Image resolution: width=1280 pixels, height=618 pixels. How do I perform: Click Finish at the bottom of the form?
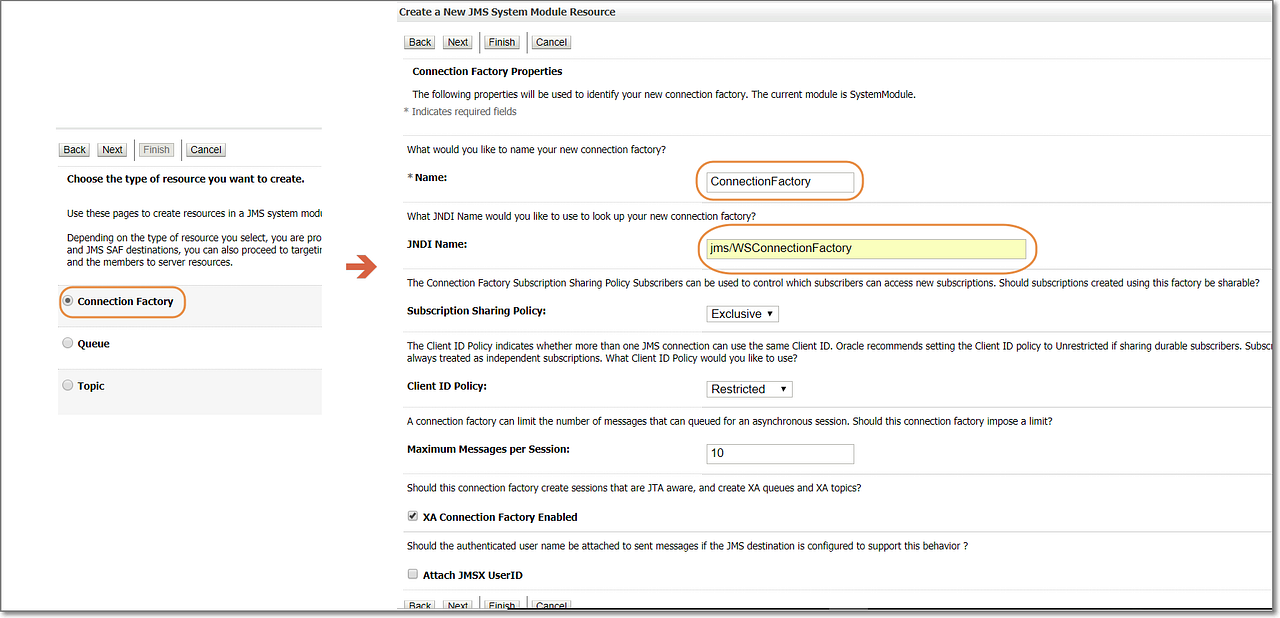pos(502,605)
